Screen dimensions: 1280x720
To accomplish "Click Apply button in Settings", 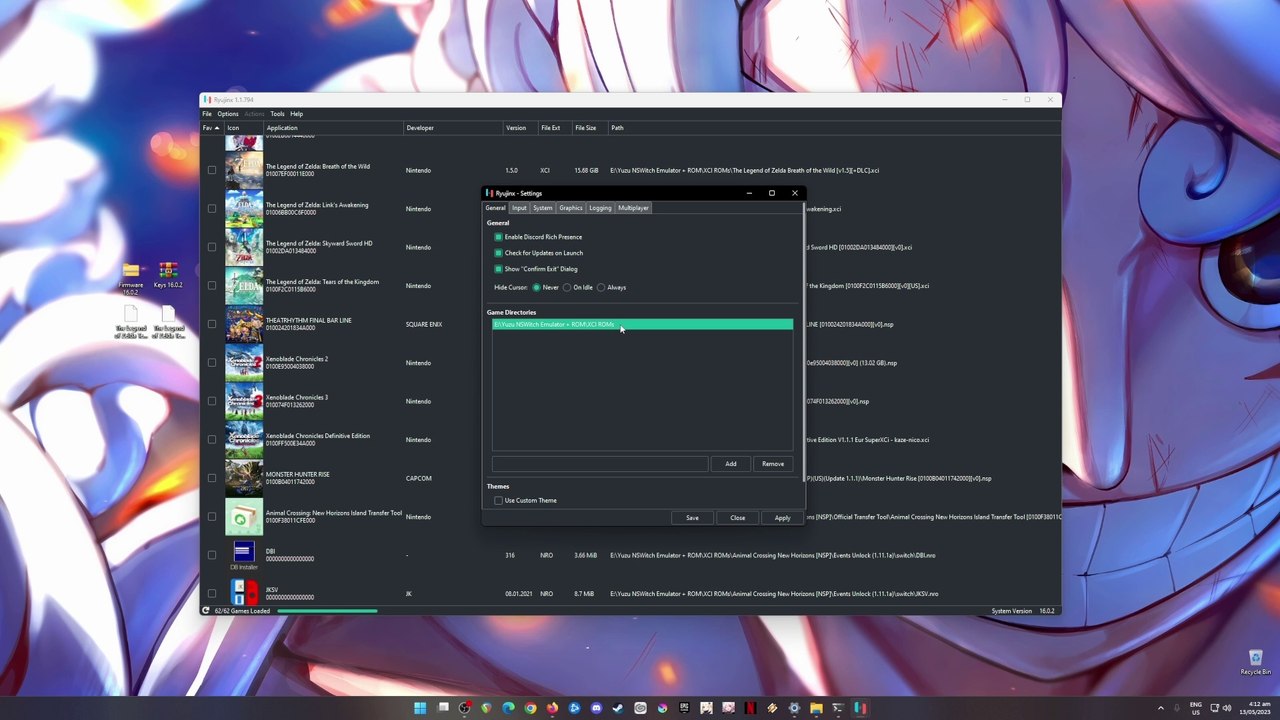I will 782,518.
